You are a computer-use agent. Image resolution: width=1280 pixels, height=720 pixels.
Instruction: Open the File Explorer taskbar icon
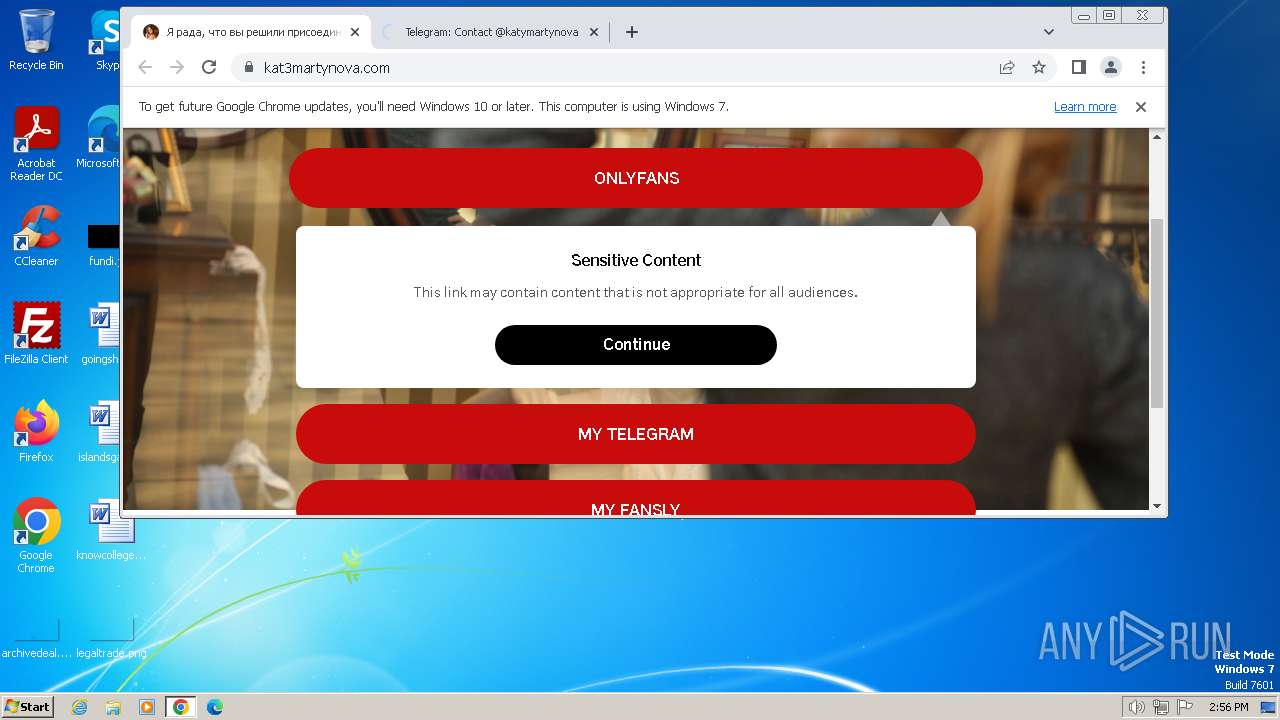(113, 707)
